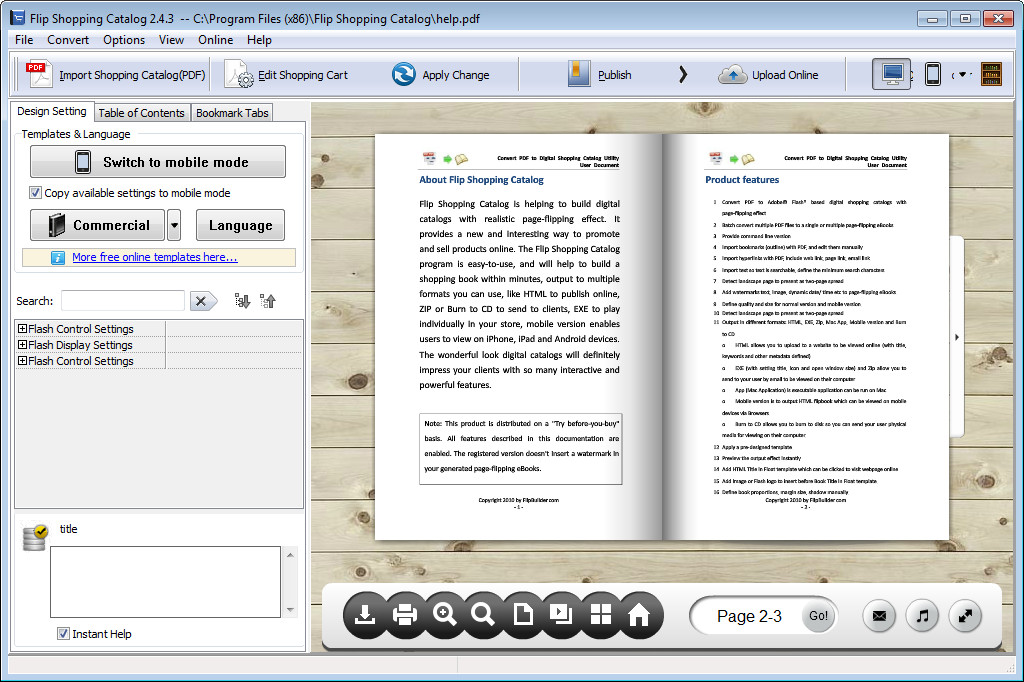Click the Home icon in viewer toolbar
Image resolution: width=1024 pixels, height=682 pixels.
639,614
